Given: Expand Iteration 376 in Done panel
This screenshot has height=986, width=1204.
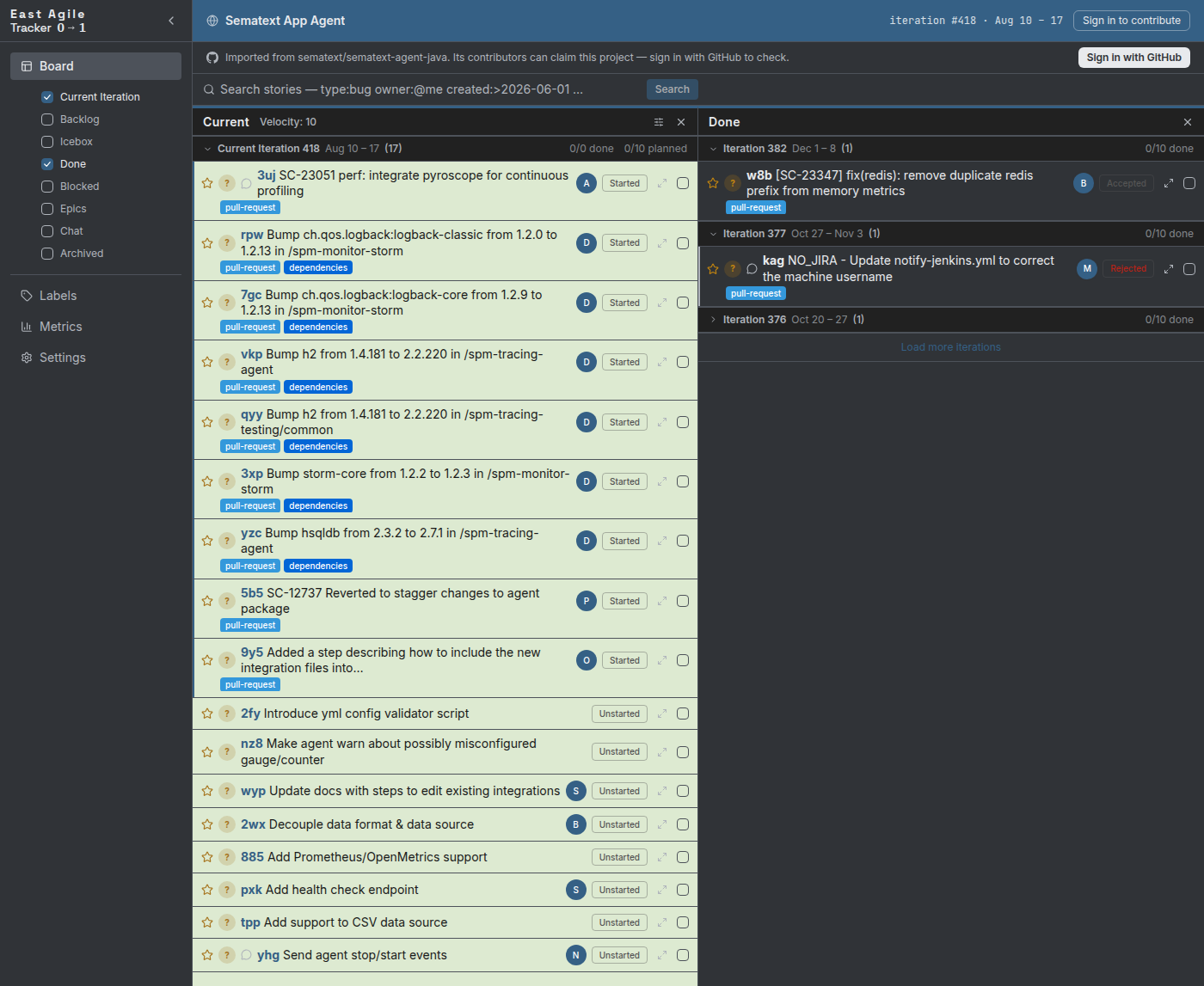Looking at the screenshot, I should [713, 320].
